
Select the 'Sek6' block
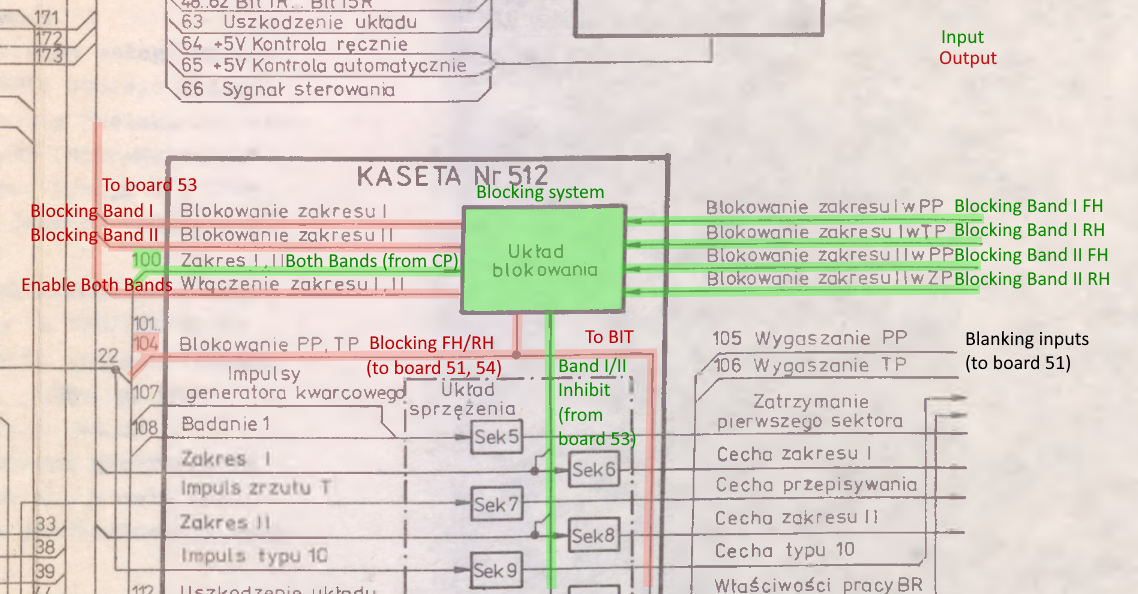[594, 470]
